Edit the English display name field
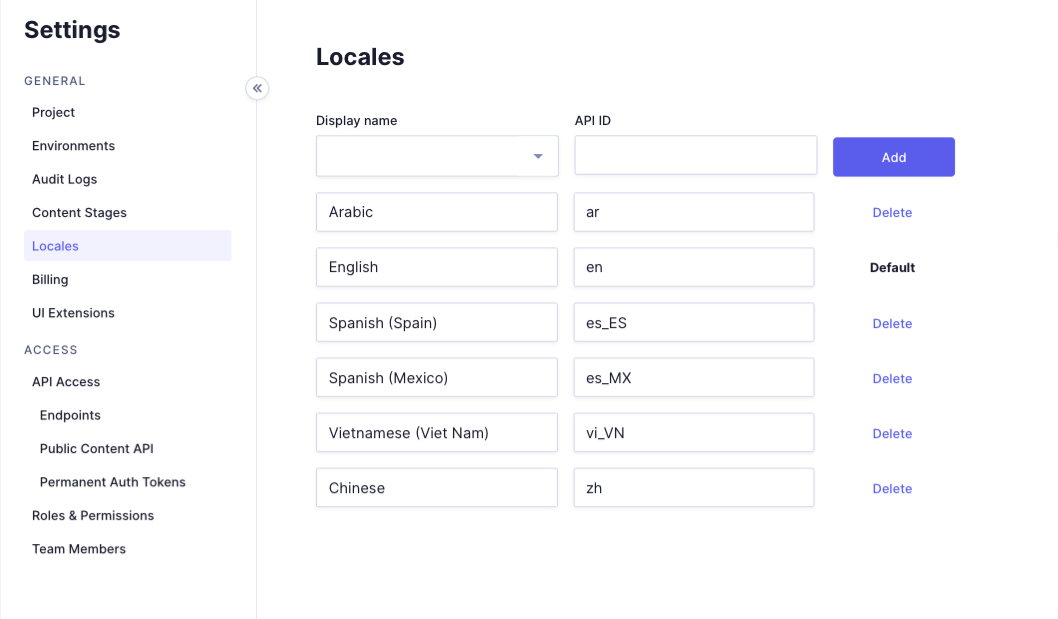The height and width of the screenshot is (619, 1058). [436, 267]
